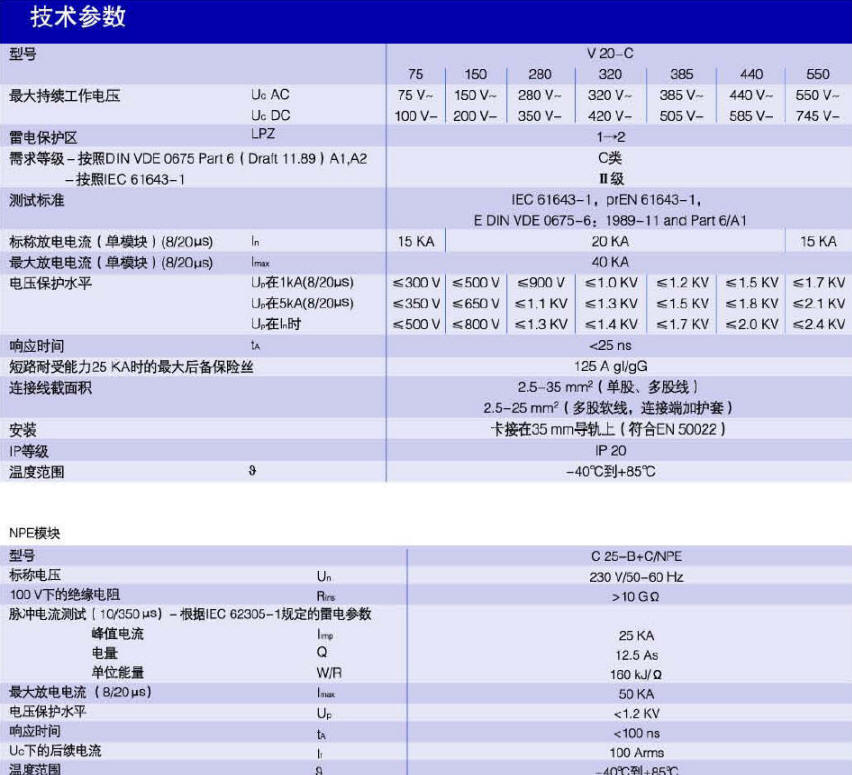Select the V 20-C model heading
Viewport: 852px width, 775px height.
pos(610,53)
